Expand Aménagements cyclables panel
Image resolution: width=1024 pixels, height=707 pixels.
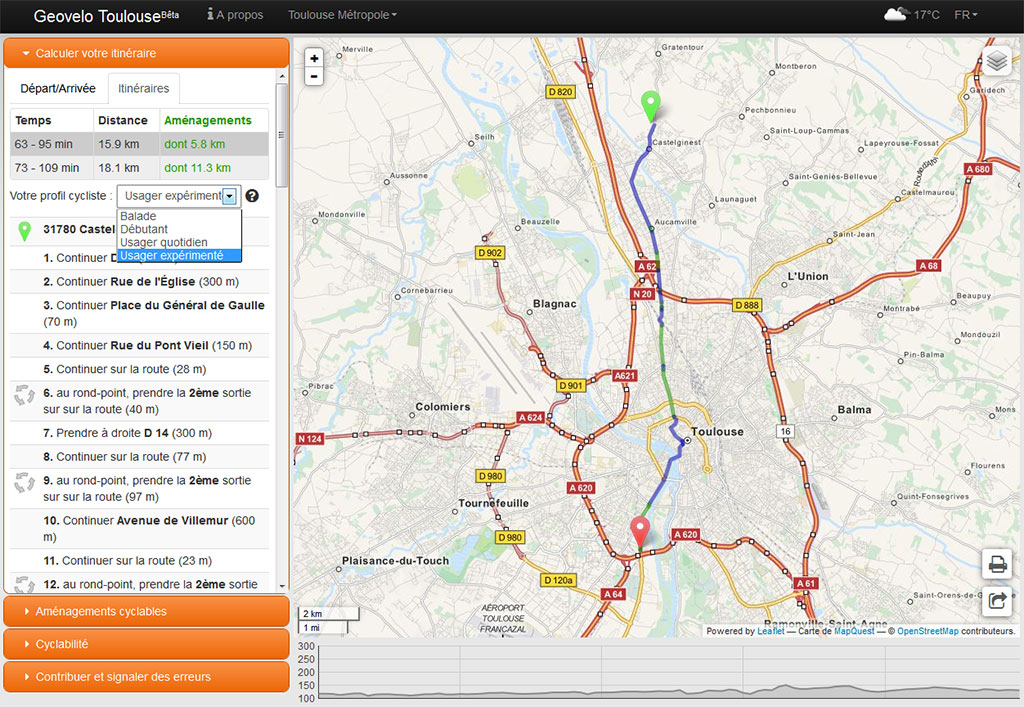pos(146,611)
